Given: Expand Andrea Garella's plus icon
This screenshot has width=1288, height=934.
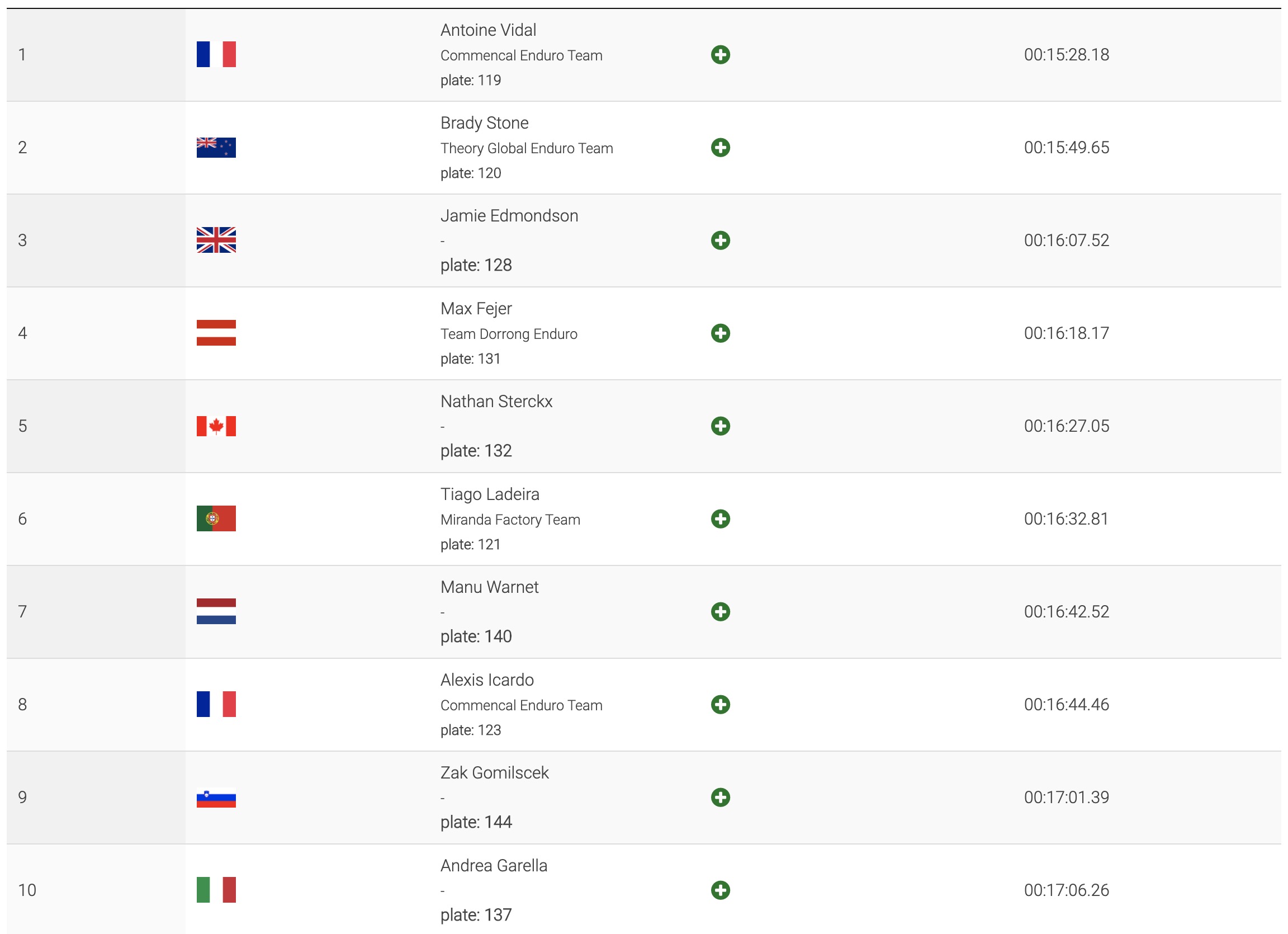Looking at the screenshot, I should tap(720, 890).
